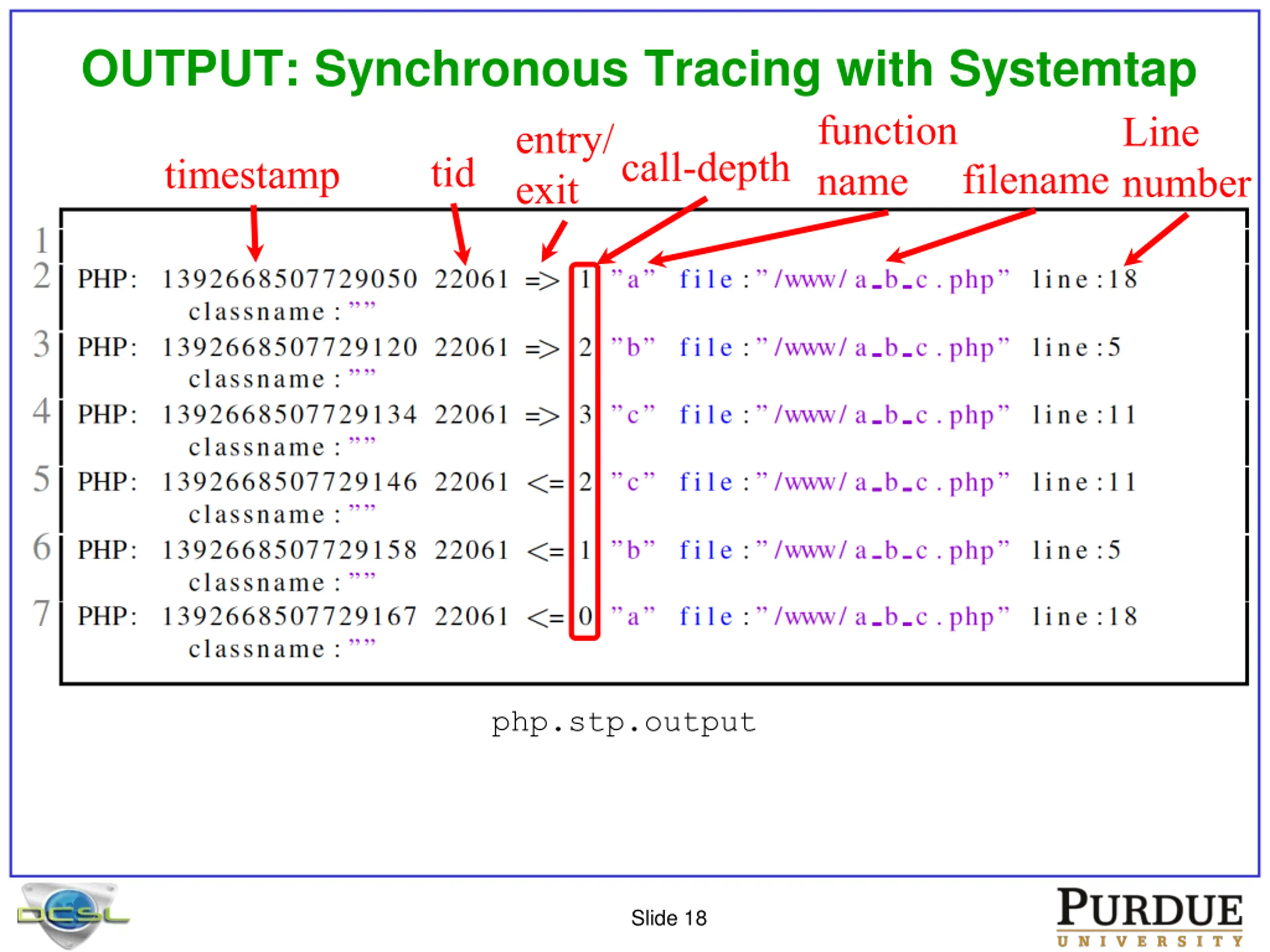The image size is (1270, 952).
Task: Click the 'PHP:' prefix on line 4
Action: 108,415
